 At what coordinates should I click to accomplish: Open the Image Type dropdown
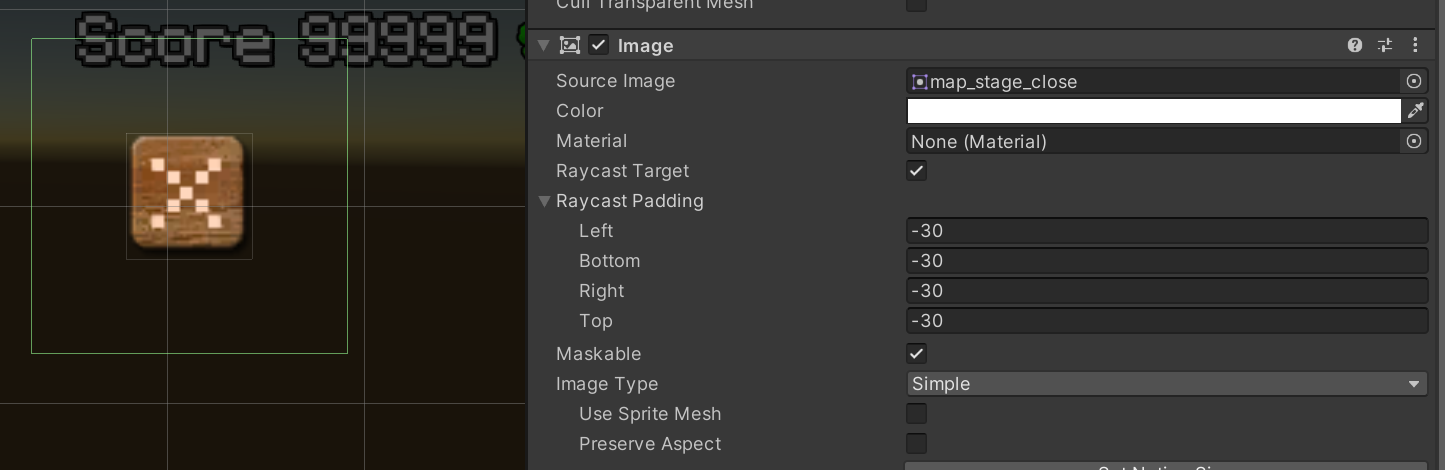click(x=1166, y=384)
